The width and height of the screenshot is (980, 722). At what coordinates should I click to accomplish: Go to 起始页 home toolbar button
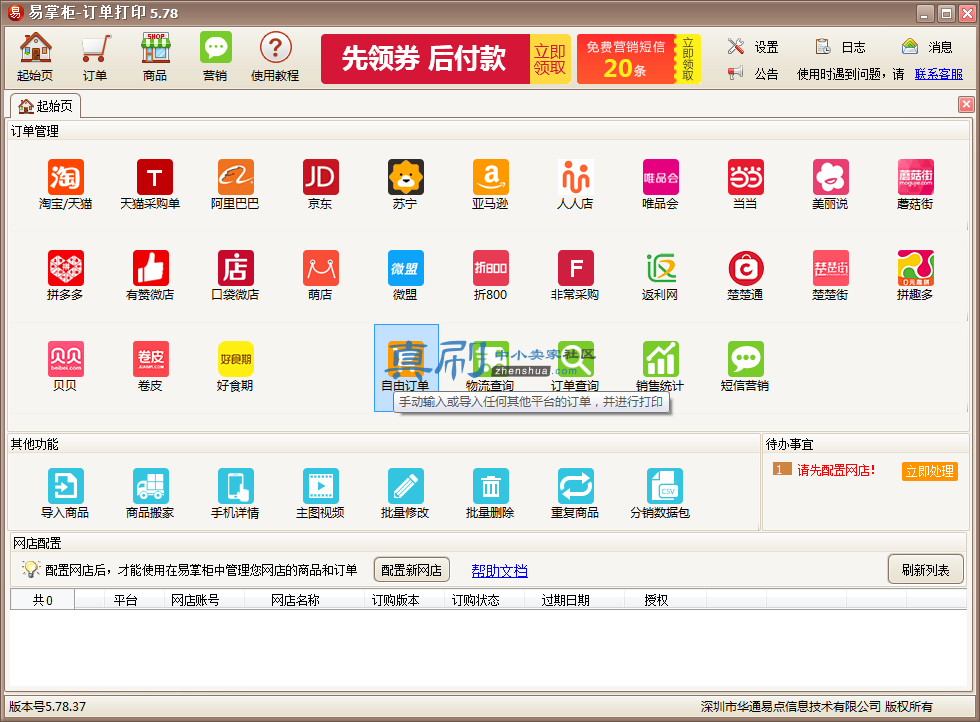[35, 57]
